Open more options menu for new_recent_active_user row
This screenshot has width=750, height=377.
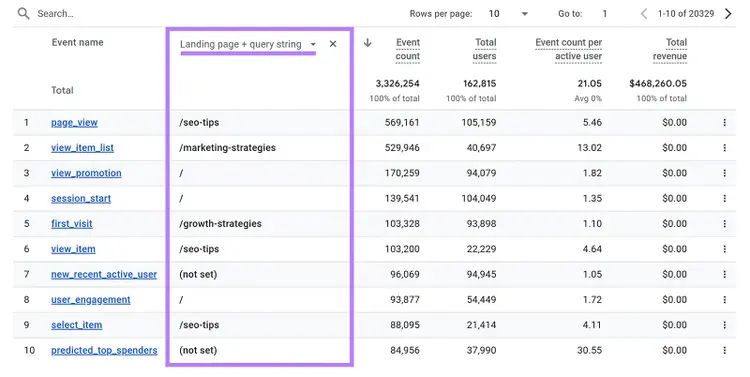click(725, 275)
